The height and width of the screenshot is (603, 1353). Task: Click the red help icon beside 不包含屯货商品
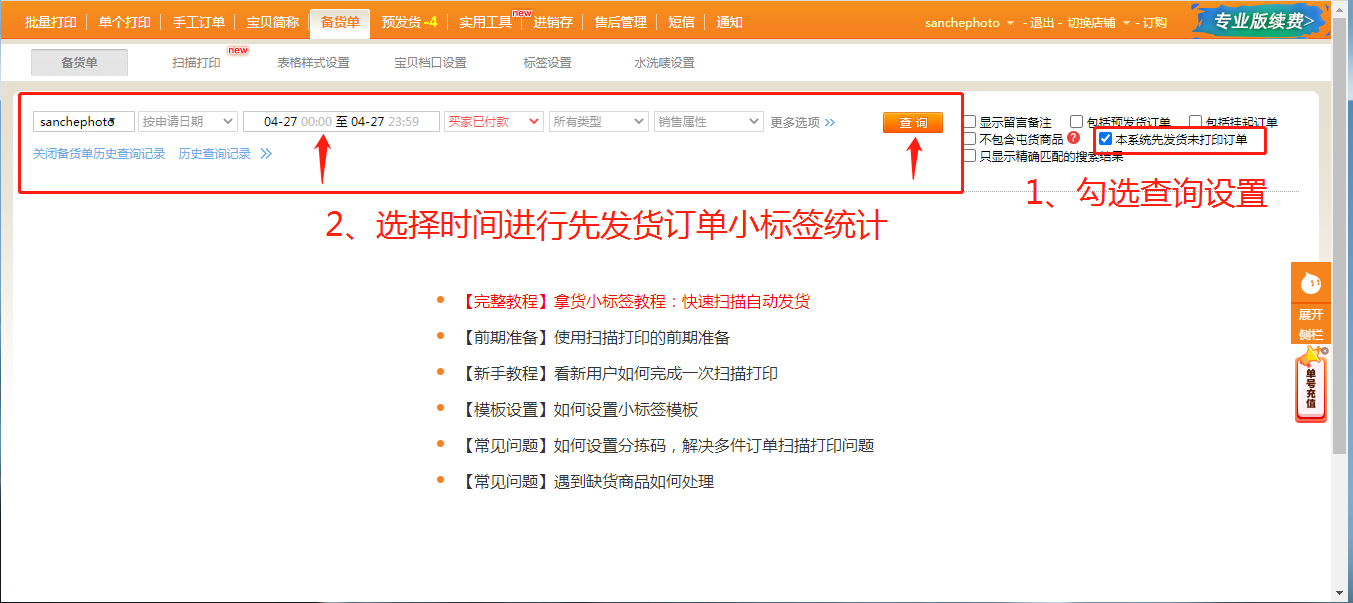1073,138
